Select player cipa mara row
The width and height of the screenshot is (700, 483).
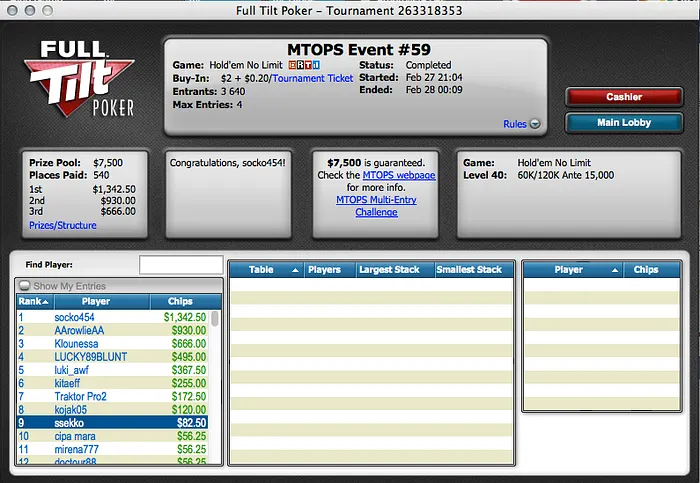(112, 436)
